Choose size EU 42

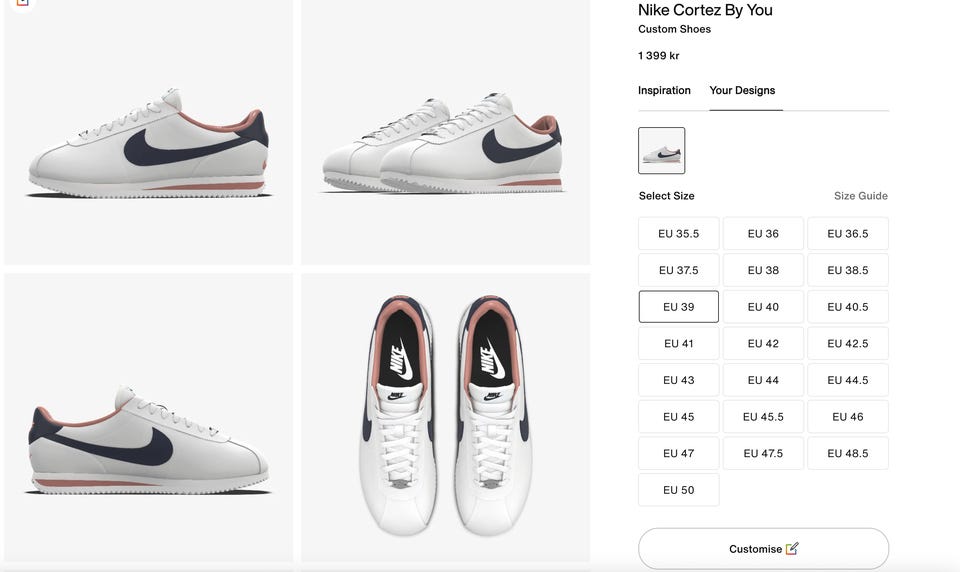click(x=763, y=344)
